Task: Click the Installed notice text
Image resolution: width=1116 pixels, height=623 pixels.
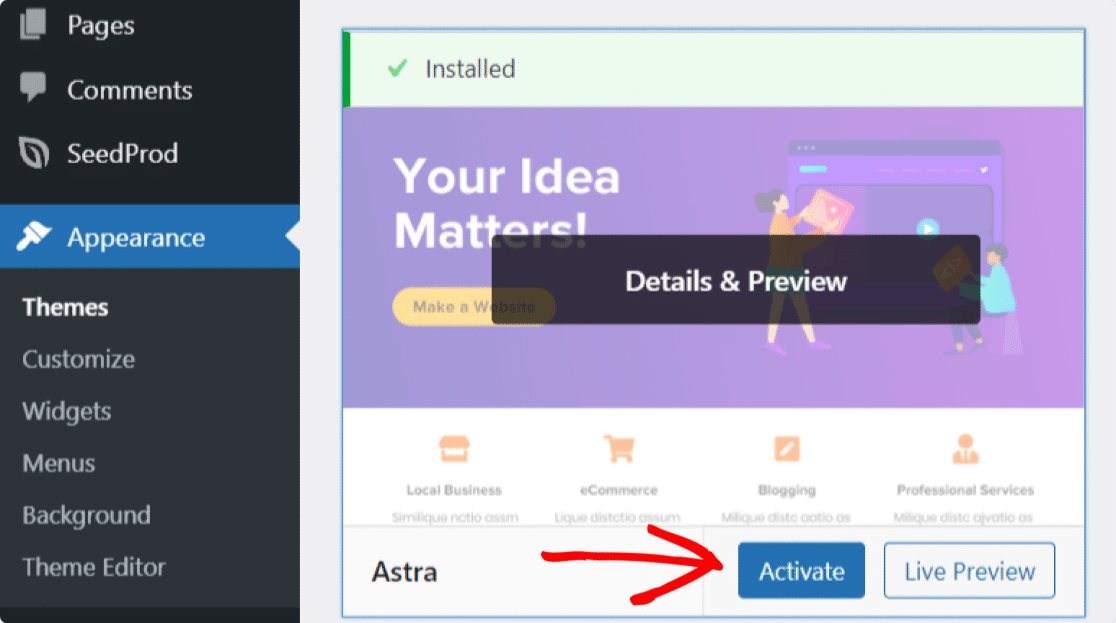Action: (470, 69)
